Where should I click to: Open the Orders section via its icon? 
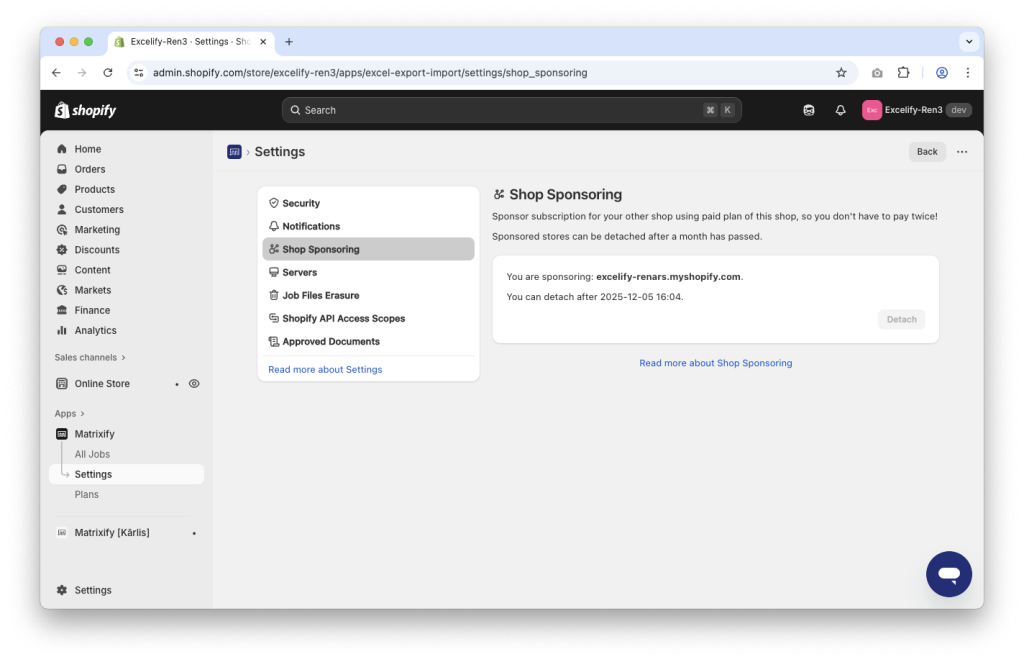62,169
